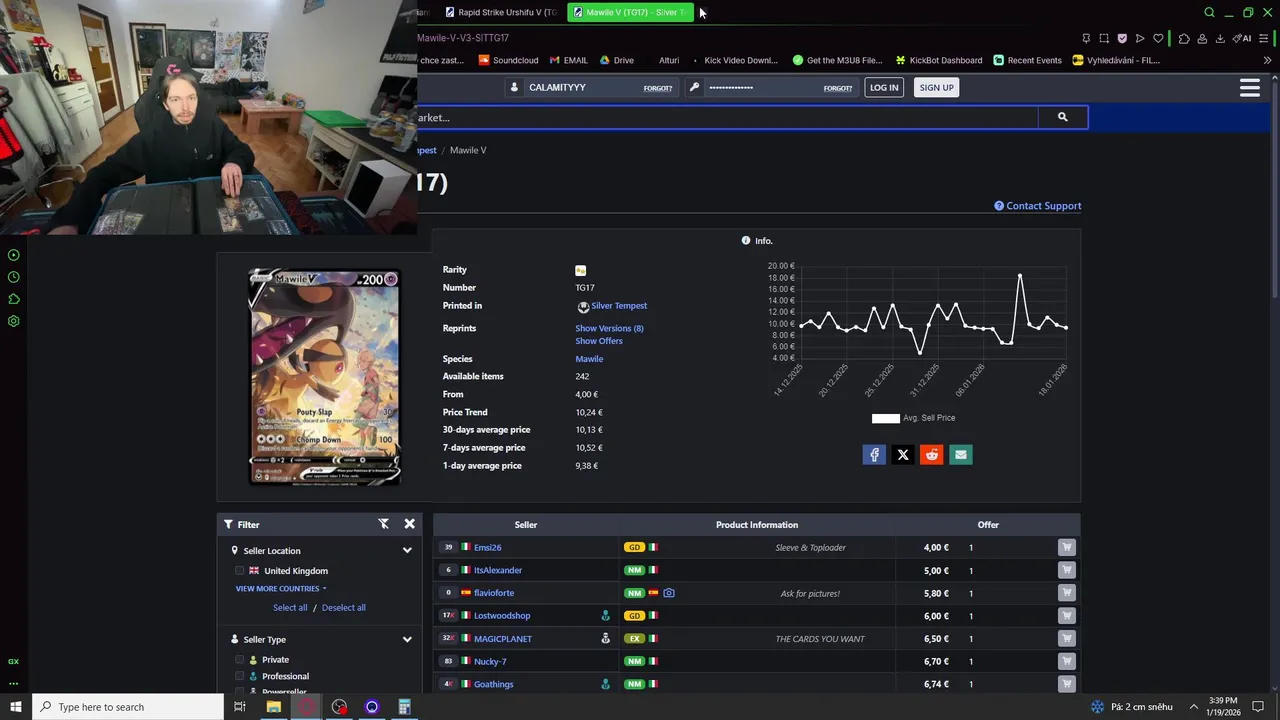Select the Mawile V (TG17) tab
The image size is (1280, 720).
coord(630,12)
